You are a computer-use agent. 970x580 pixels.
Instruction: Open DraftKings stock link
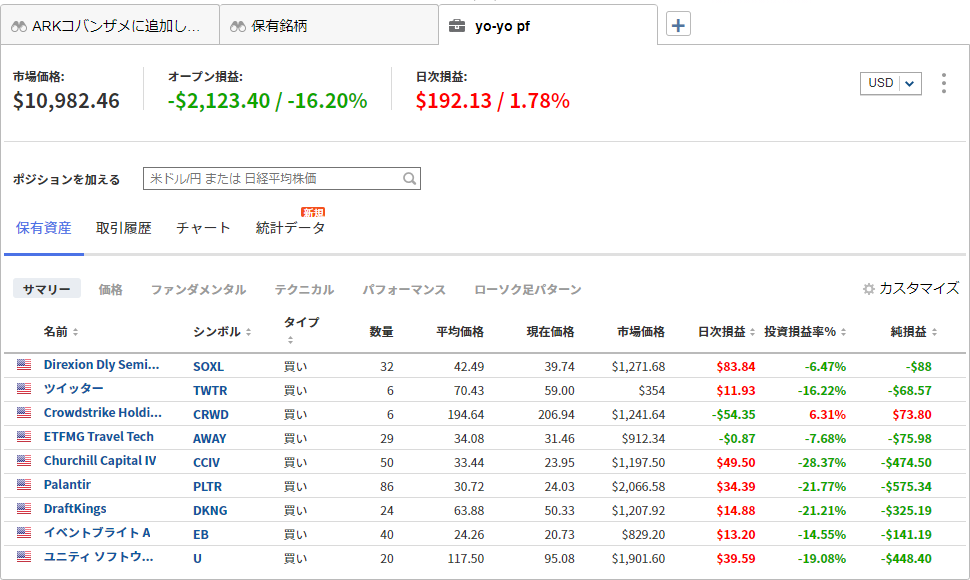[75, 509]
